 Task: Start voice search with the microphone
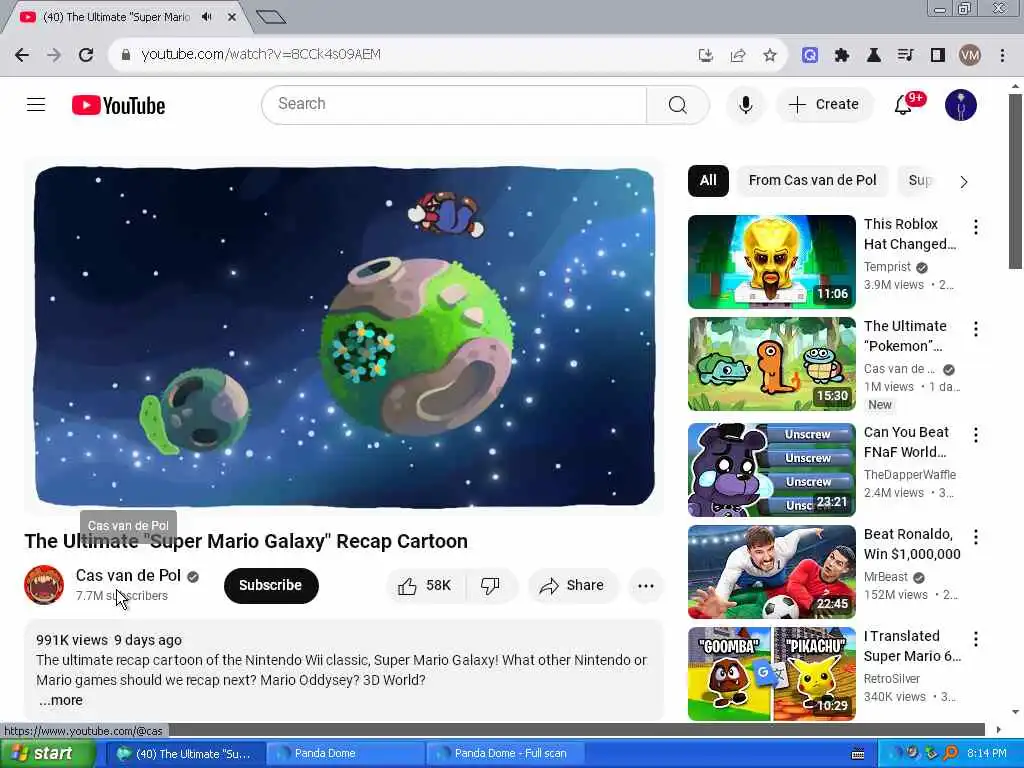coord(745,104)
